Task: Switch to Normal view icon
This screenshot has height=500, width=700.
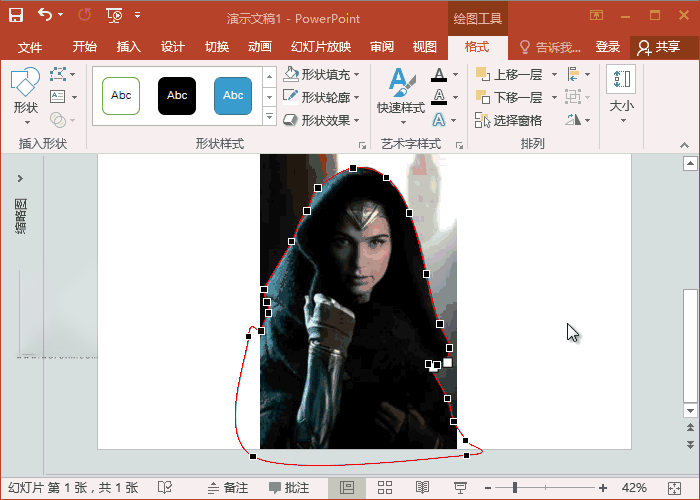Action: click(x=346, y=488)
